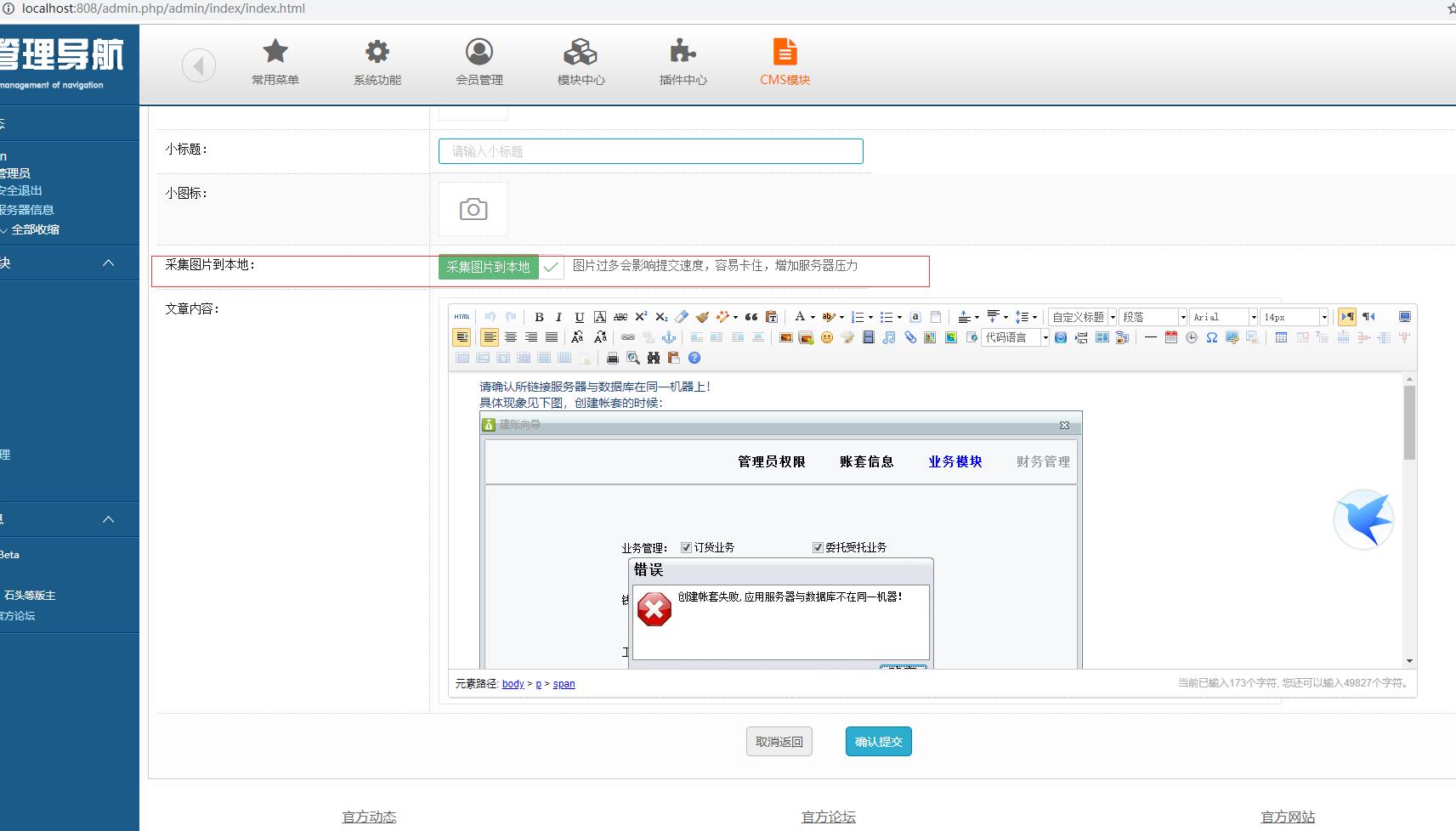Insert an emoticon with the smiley icon
This screenshot has height=831, width=1456.
point(826,337)
